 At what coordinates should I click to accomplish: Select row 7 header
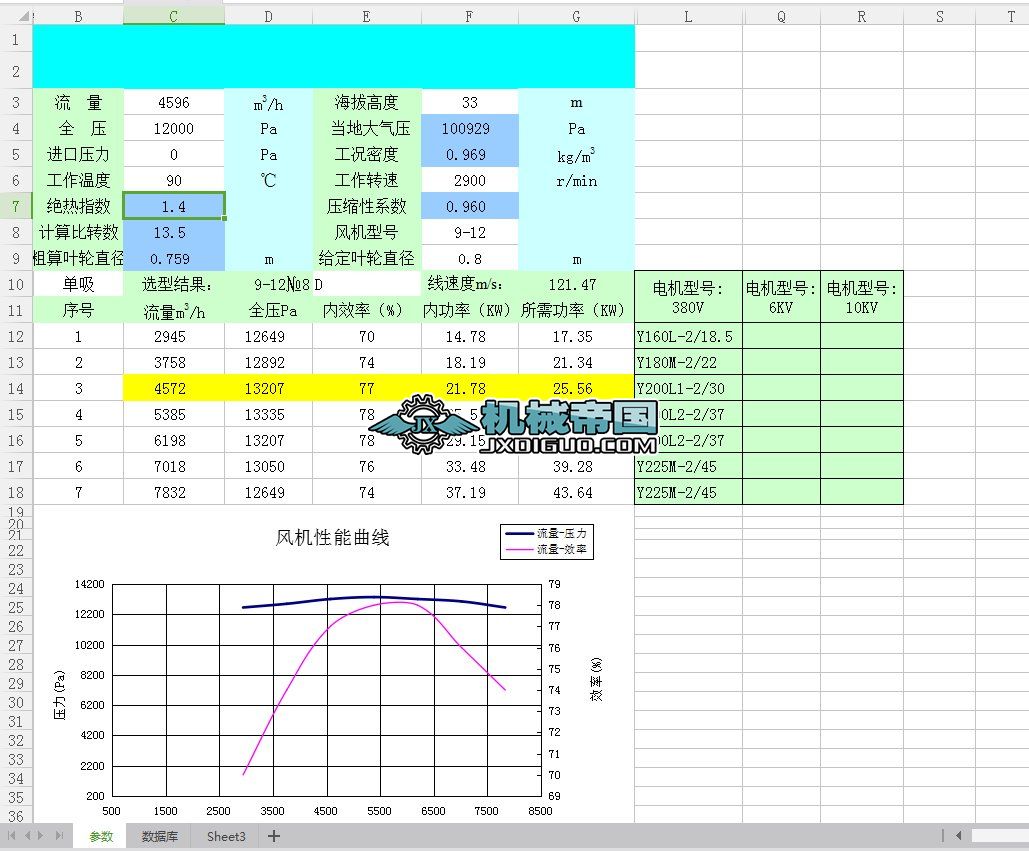16,207
